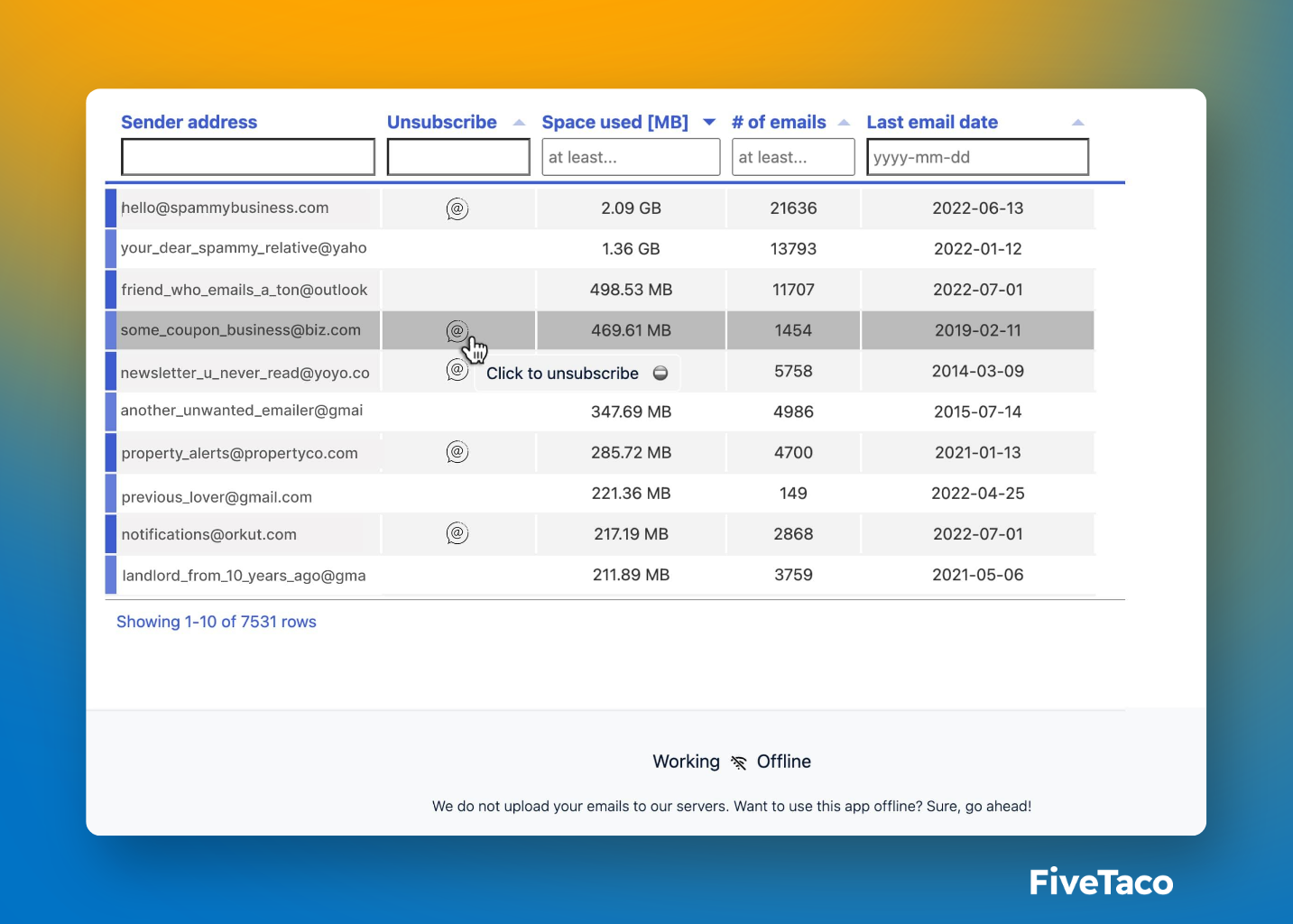Click the 469.61 MB cell

[x=631, y=330]
